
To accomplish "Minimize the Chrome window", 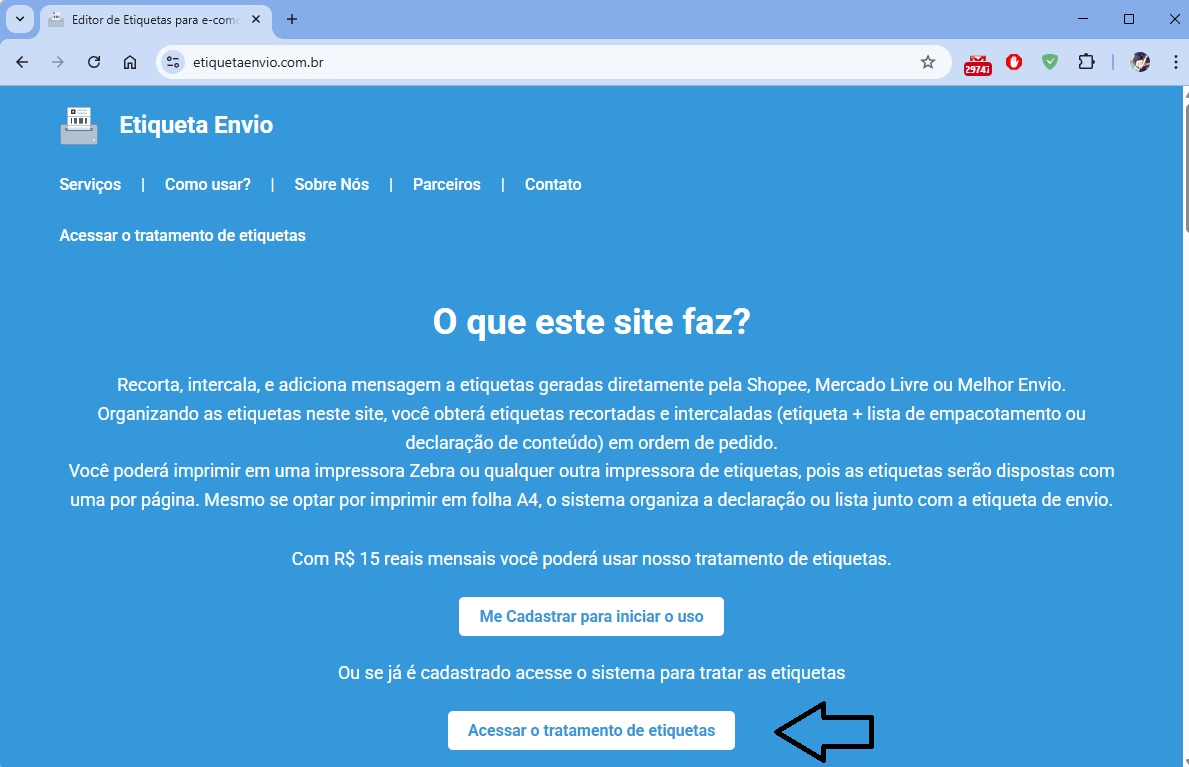I will 1083,19.
